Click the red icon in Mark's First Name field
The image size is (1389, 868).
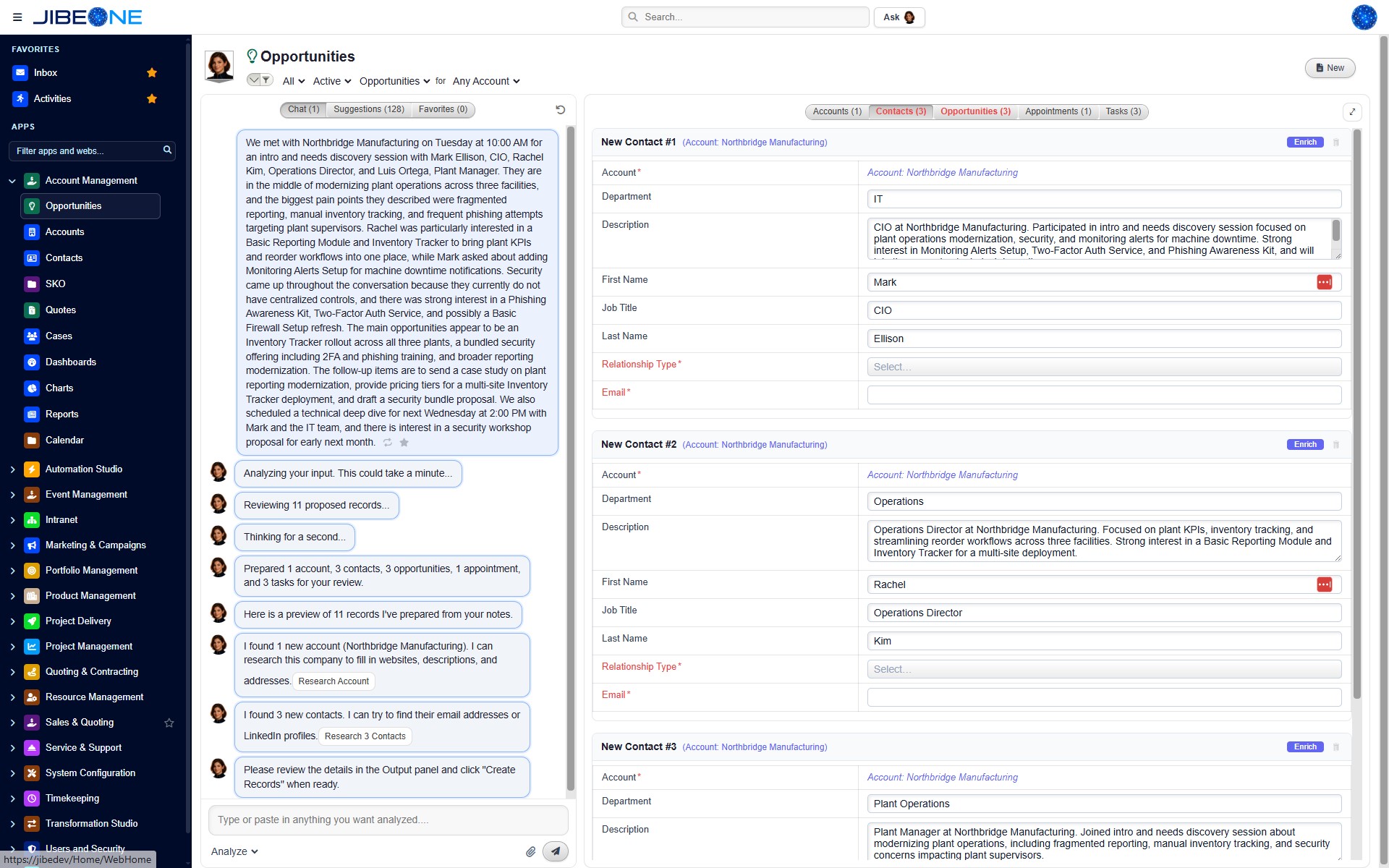[x=1325, y=282]
